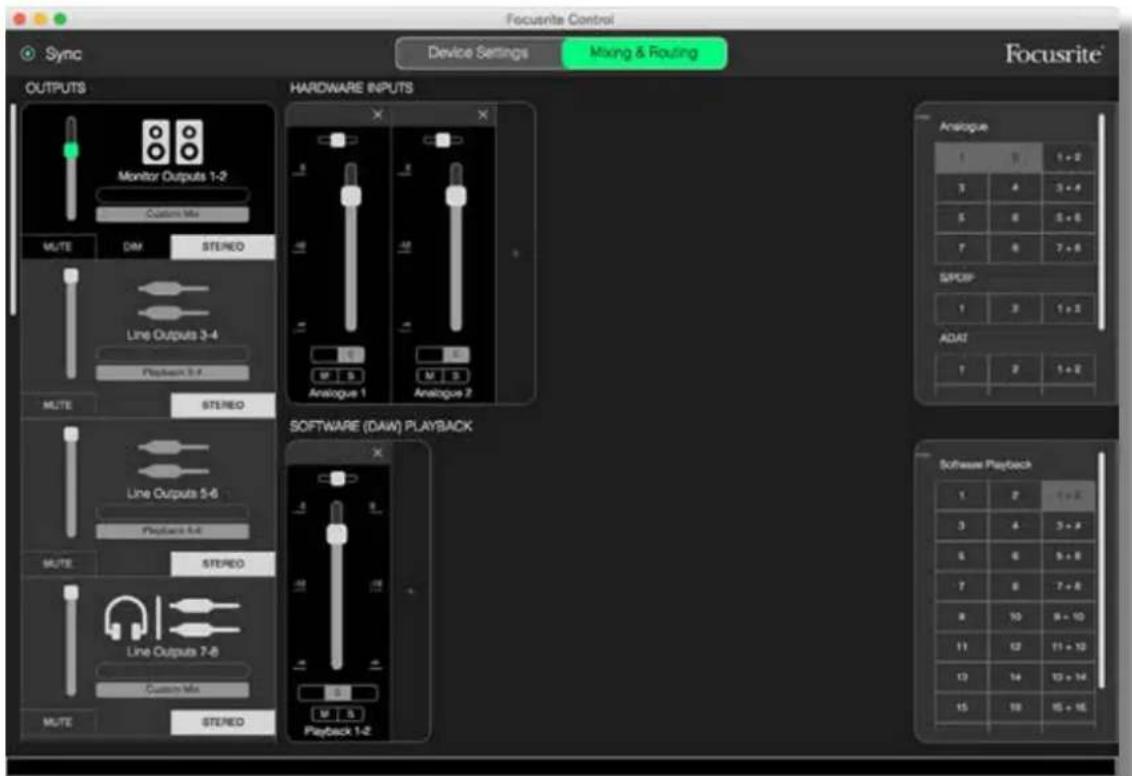Mute Monitor Outputs 1-2
The image size is (1132, 776).
tap(58, 247)
